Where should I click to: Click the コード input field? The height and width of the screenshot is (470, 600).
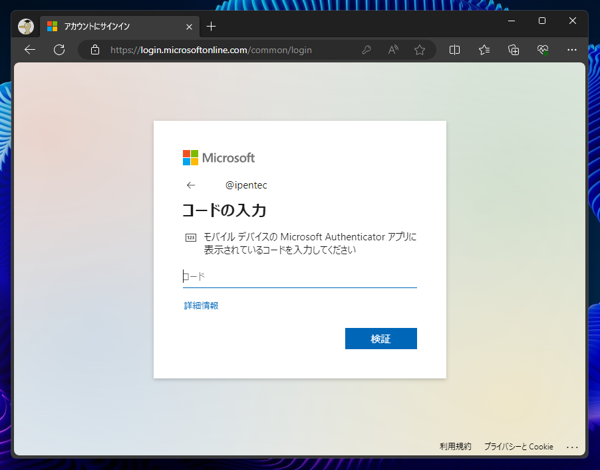tap(300, 276)
